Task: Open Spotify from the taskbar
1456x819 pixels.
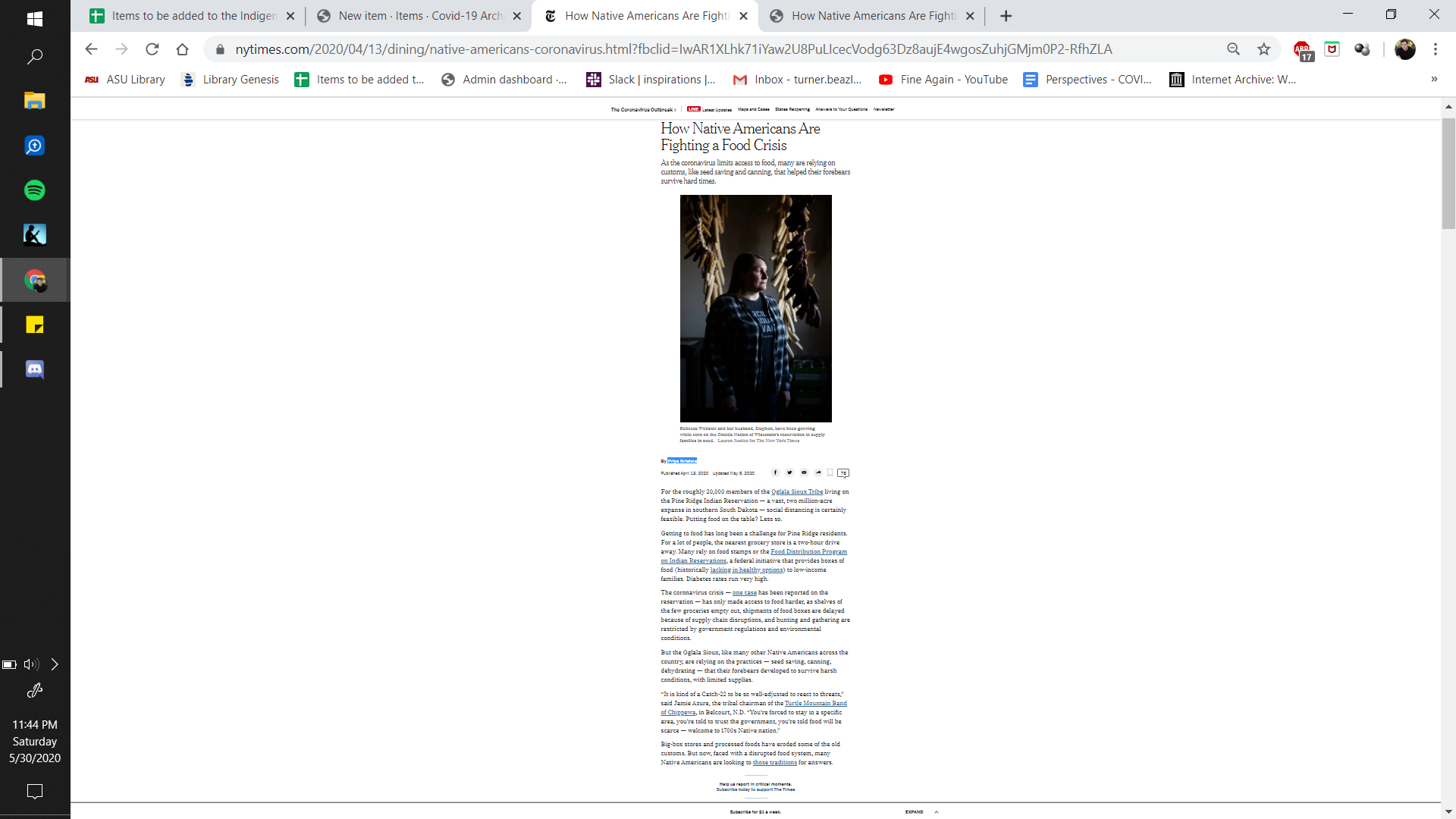Action: [34, 190]
